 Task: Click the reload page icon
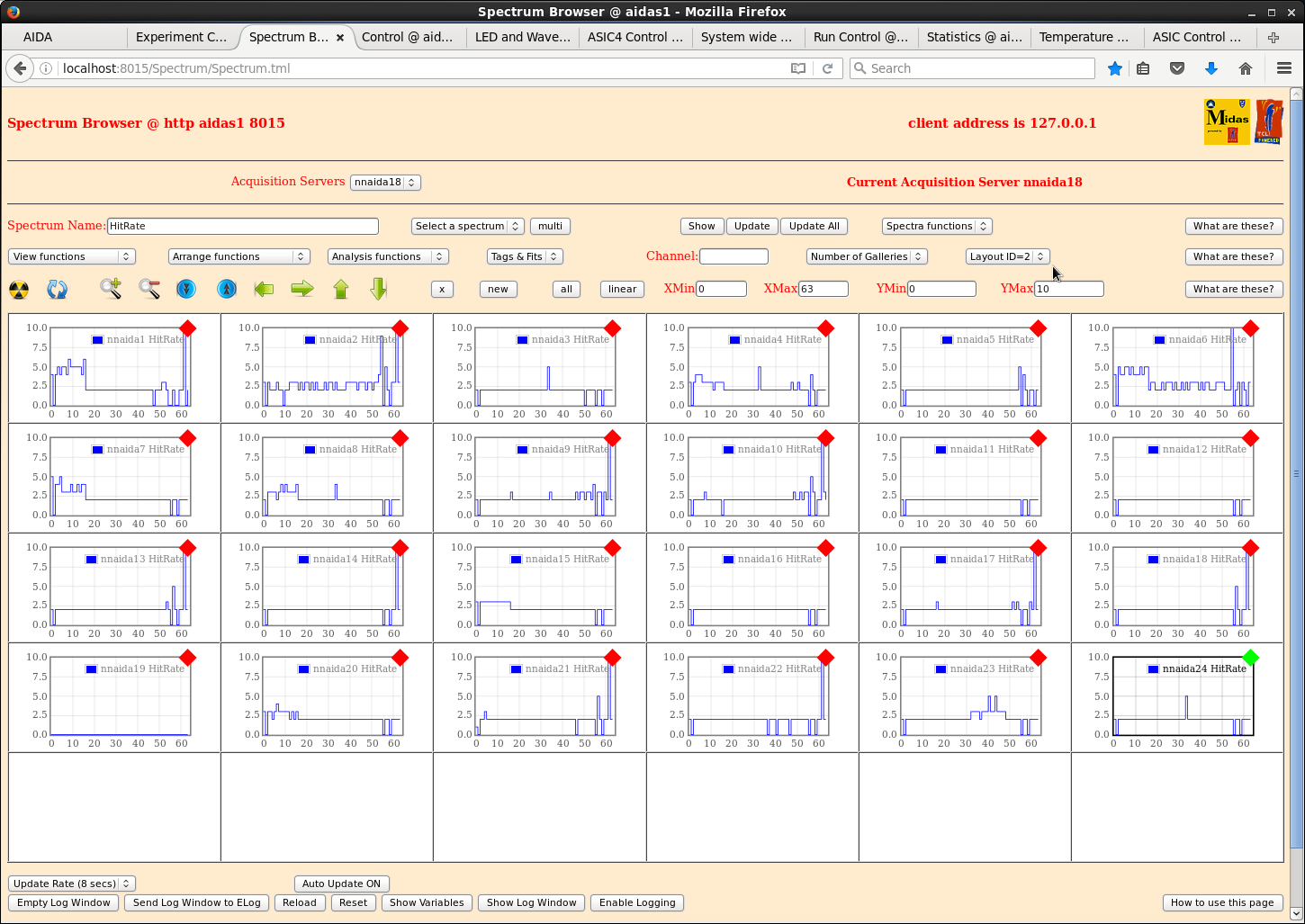tap(827, 68)
